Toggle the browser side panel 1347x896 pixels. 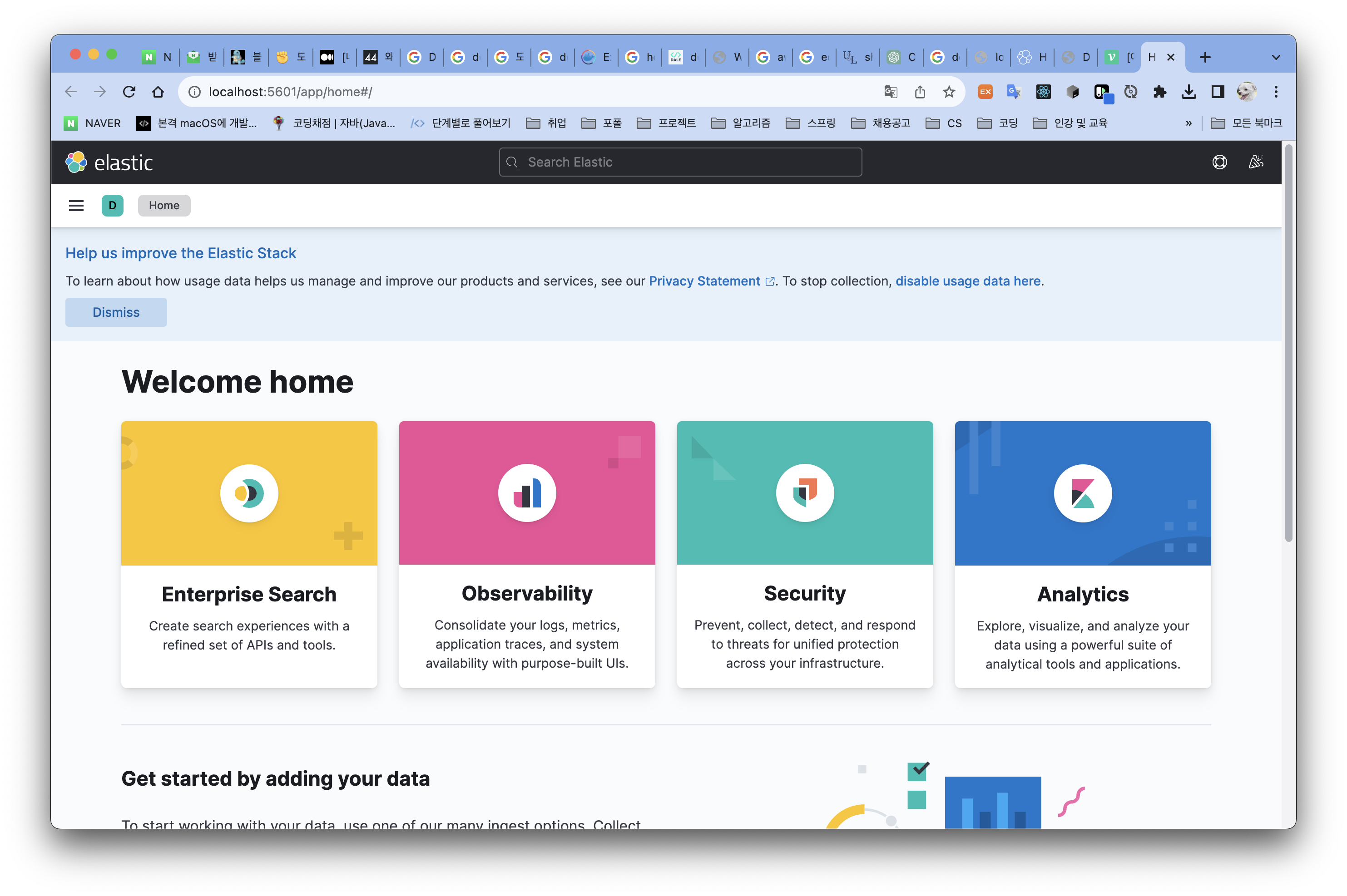pos(1218,92)
